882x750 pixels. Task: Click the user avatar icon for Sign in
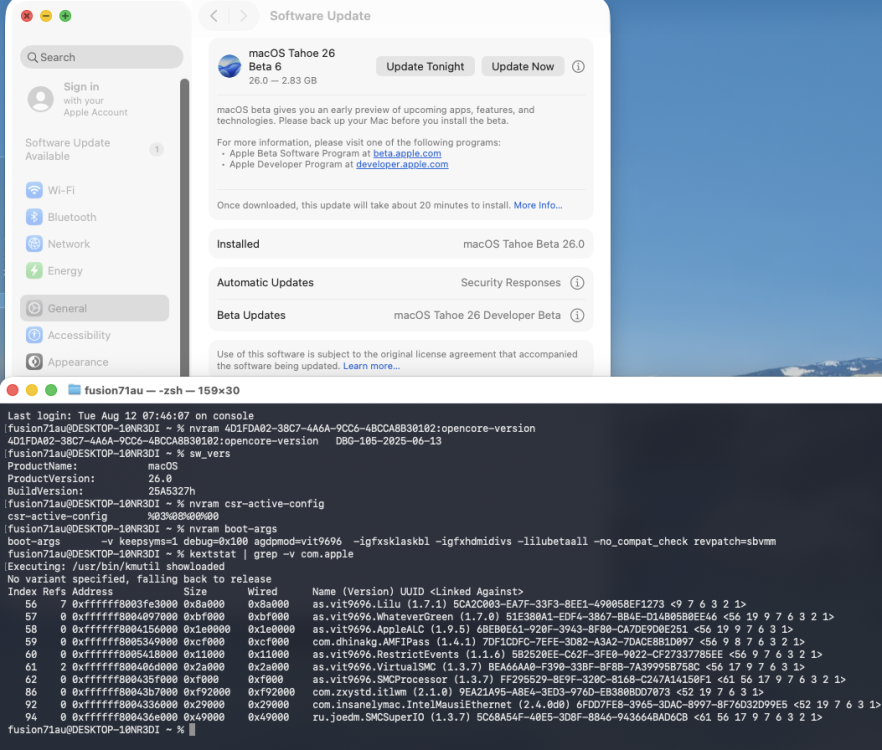click(x=41, y=99)
